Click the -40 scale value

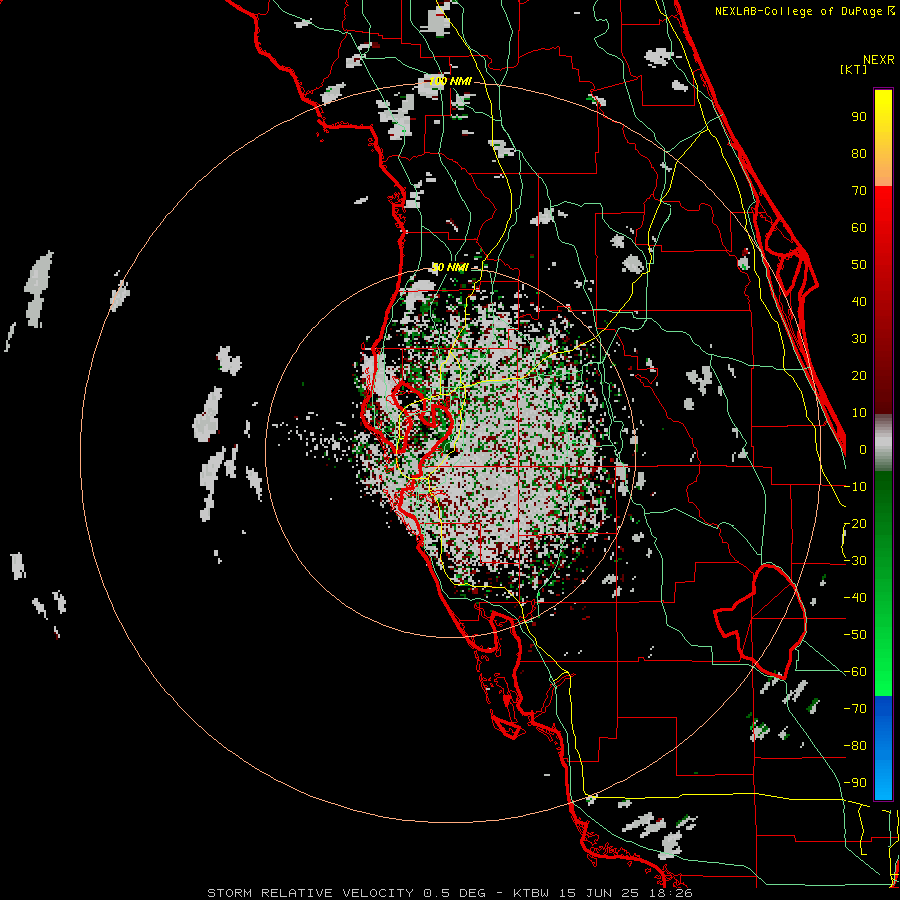[855, 598]
